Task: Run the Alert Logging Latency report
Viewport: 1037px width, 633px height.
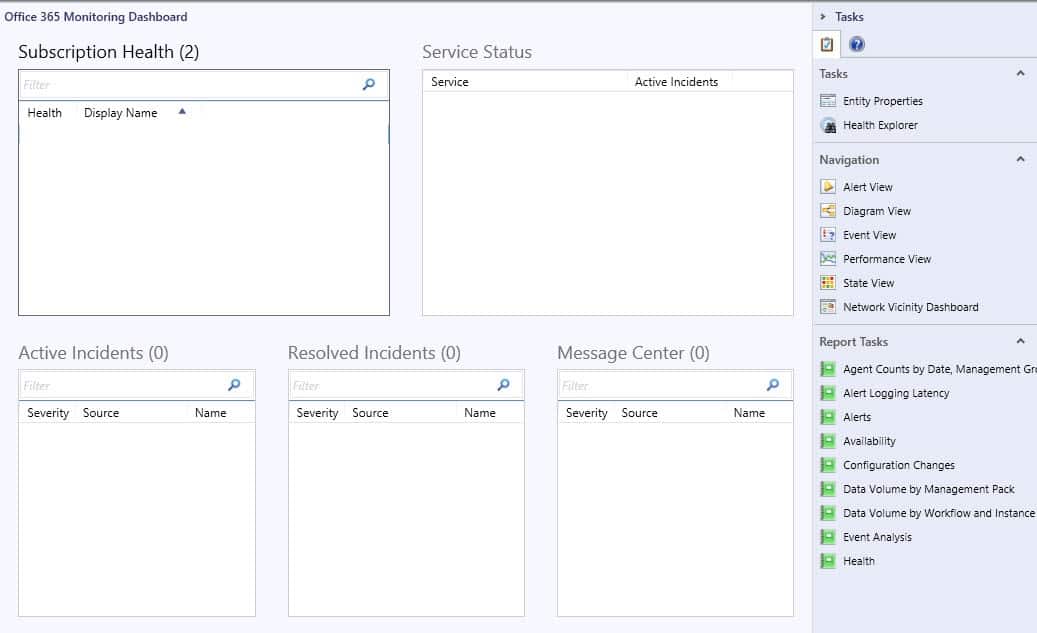Action: [x=896, y=393]
